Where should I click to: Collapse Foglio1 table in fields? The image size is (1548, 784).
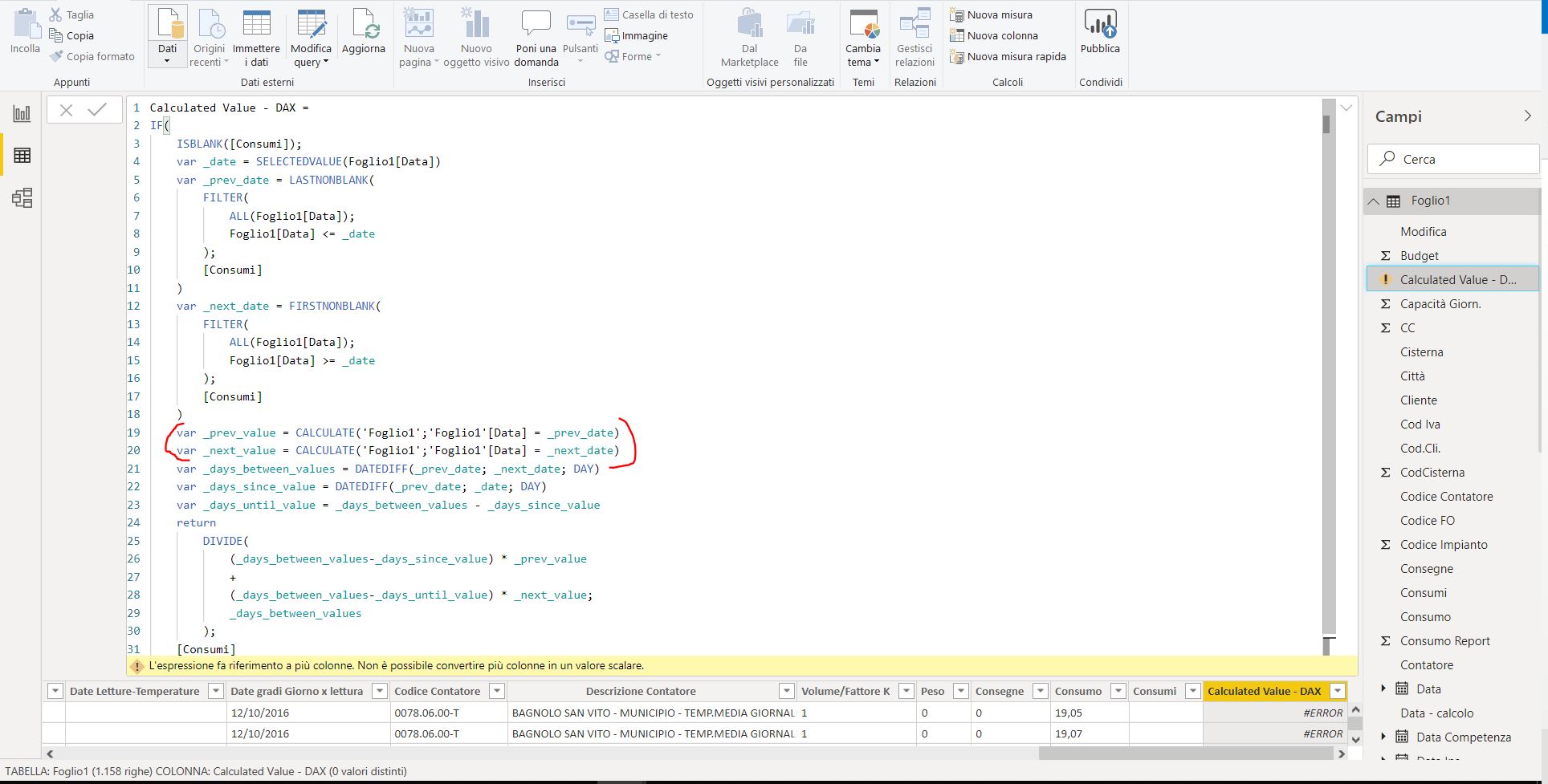(1374, 201)
